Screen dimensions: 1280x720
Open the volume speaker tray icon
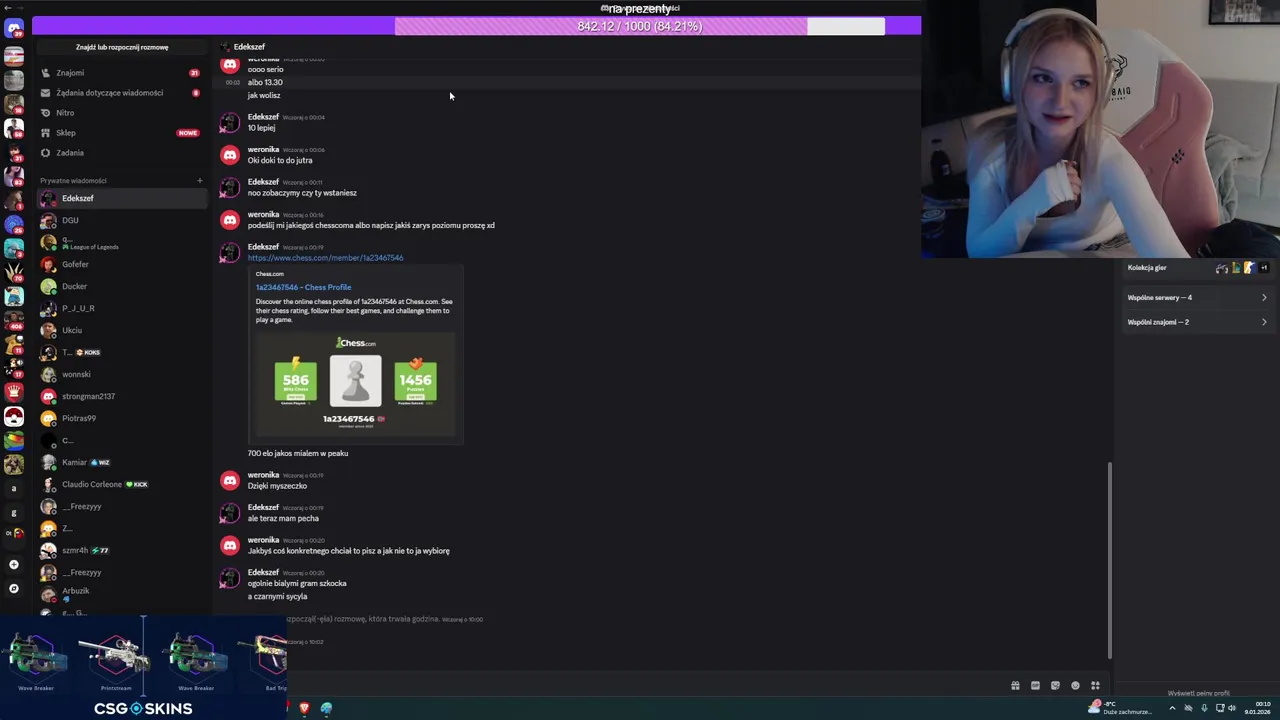click(x=1233, y=708)
